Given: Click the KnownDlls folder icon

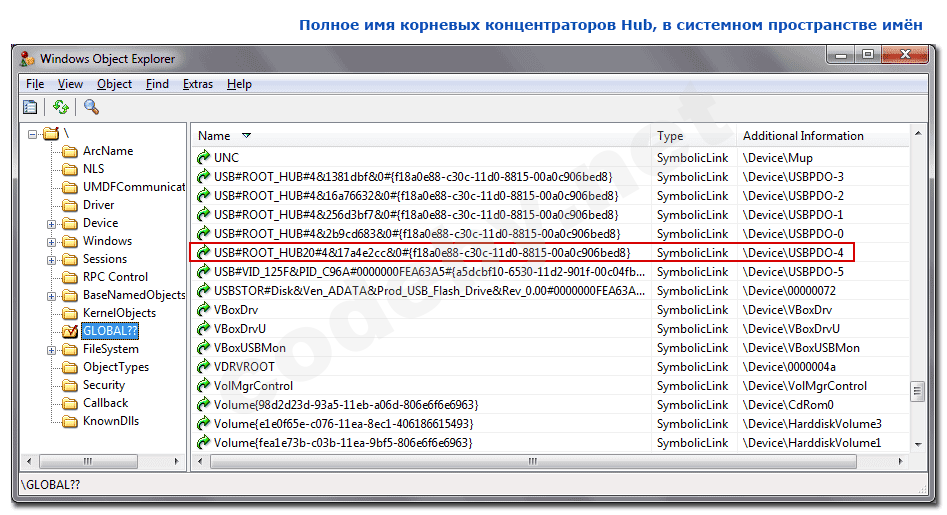Looking at the screenshot, I should (71, 421).
